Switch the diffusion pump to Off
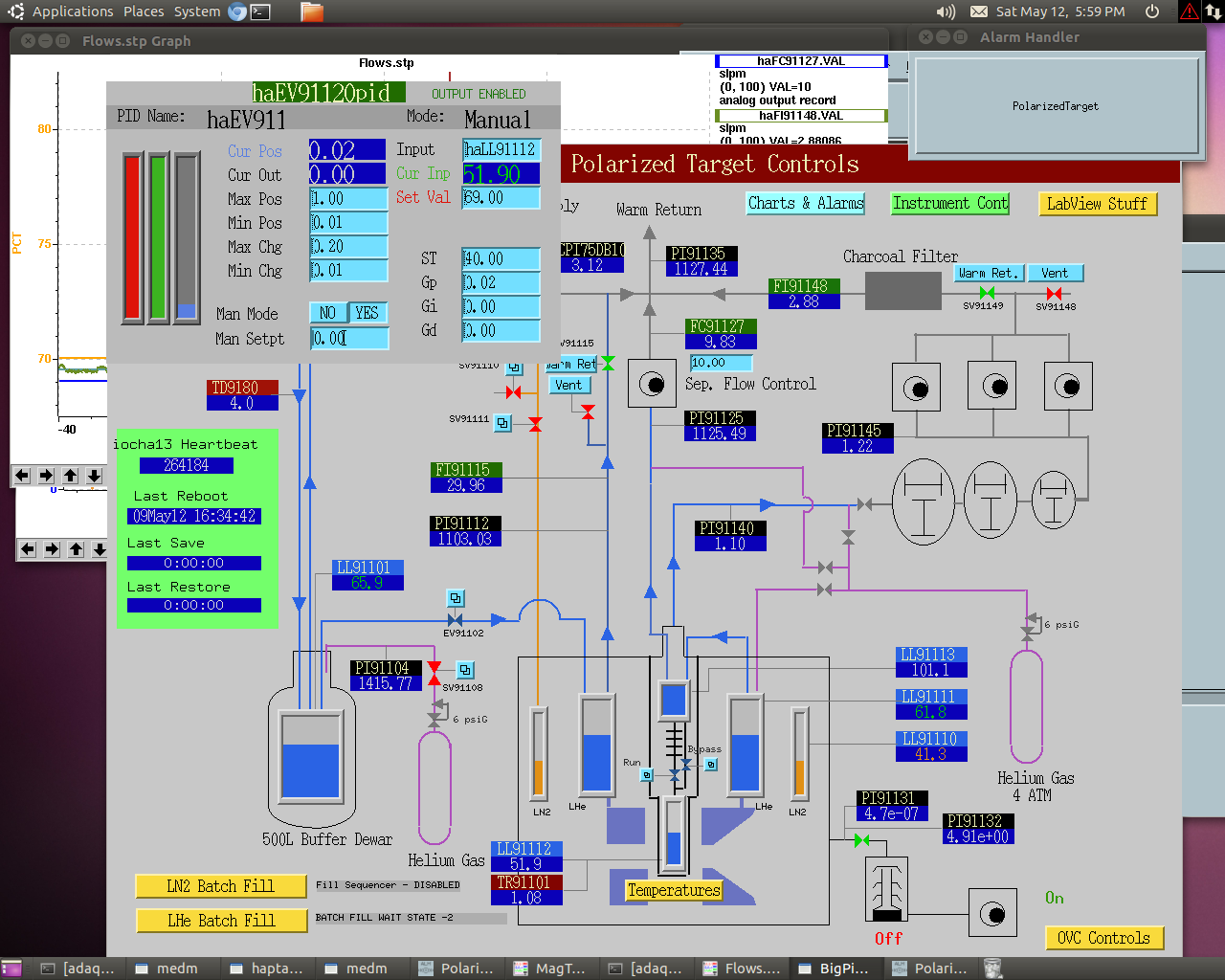Image resolution: width=1225 pixels, height=980 pixels. [888, 938]
